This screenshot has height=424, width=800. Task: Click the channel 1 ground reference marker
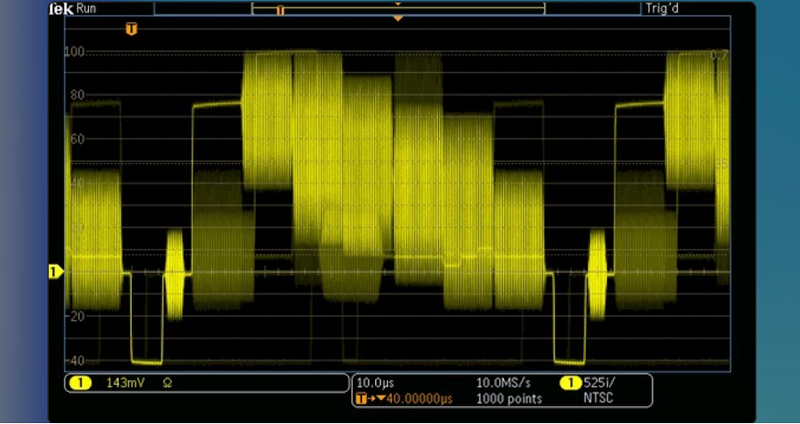coord(56,271)
